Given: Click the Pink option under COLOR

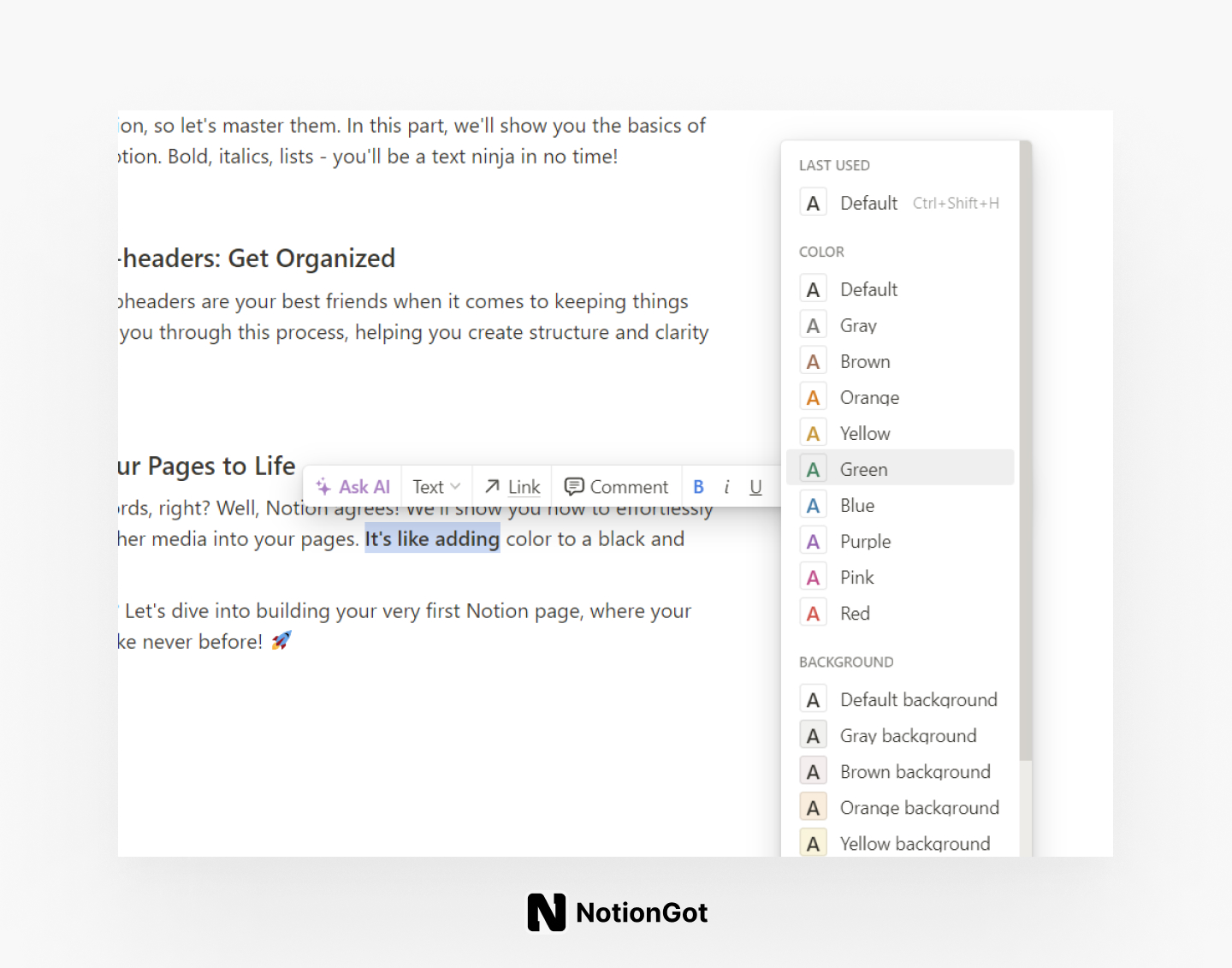Looking at the screenshot, I should 856,576.
